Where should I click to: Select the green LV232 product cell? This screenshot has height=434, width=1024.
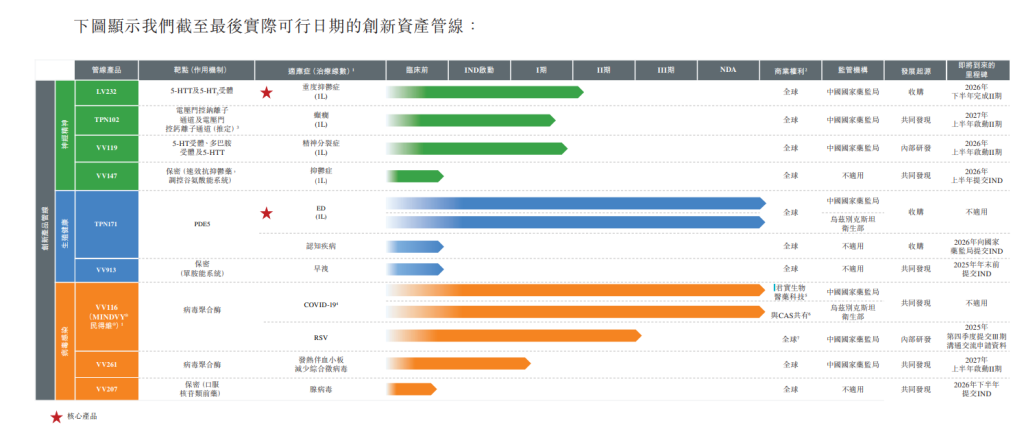click(107, 92)
